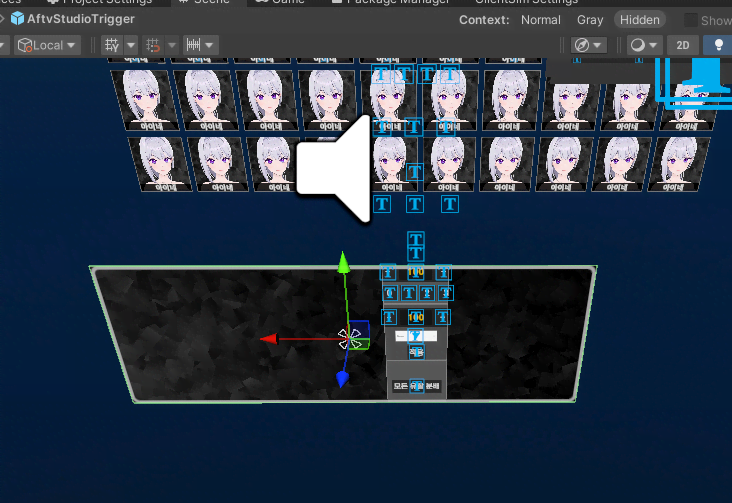Select the rightmost T gizmo just below the portrait rows
Image resolution: width=732 pixels, height=503 pixels.
450,204
